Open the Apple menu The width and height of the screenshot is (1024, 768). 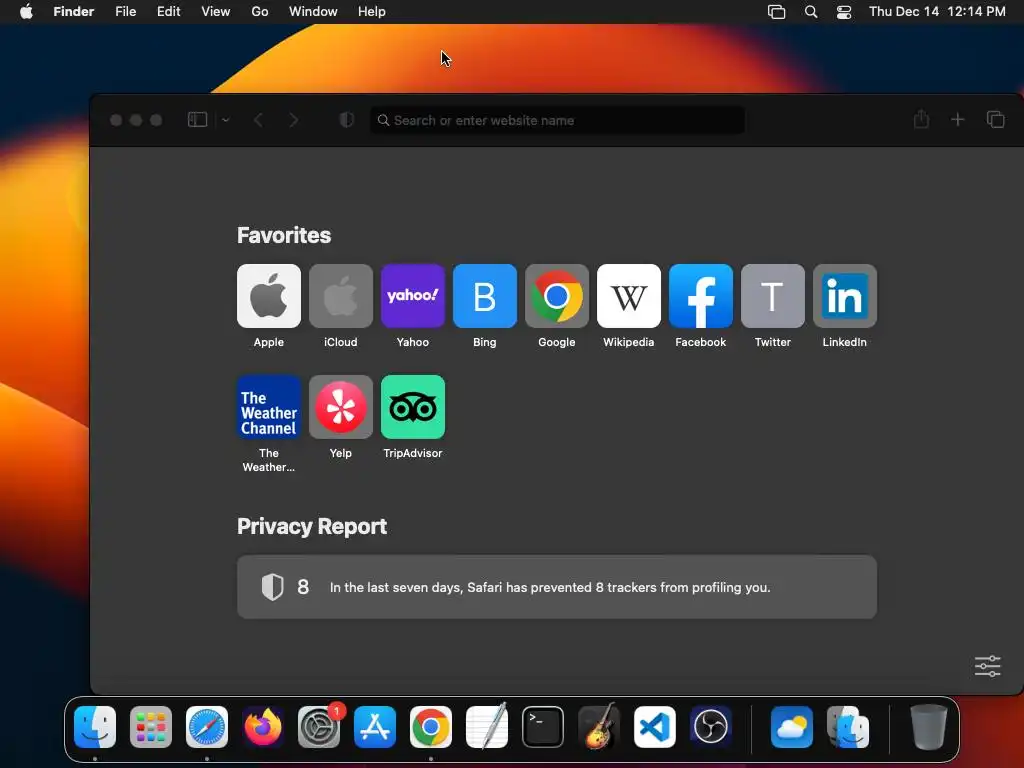(26, 12)
